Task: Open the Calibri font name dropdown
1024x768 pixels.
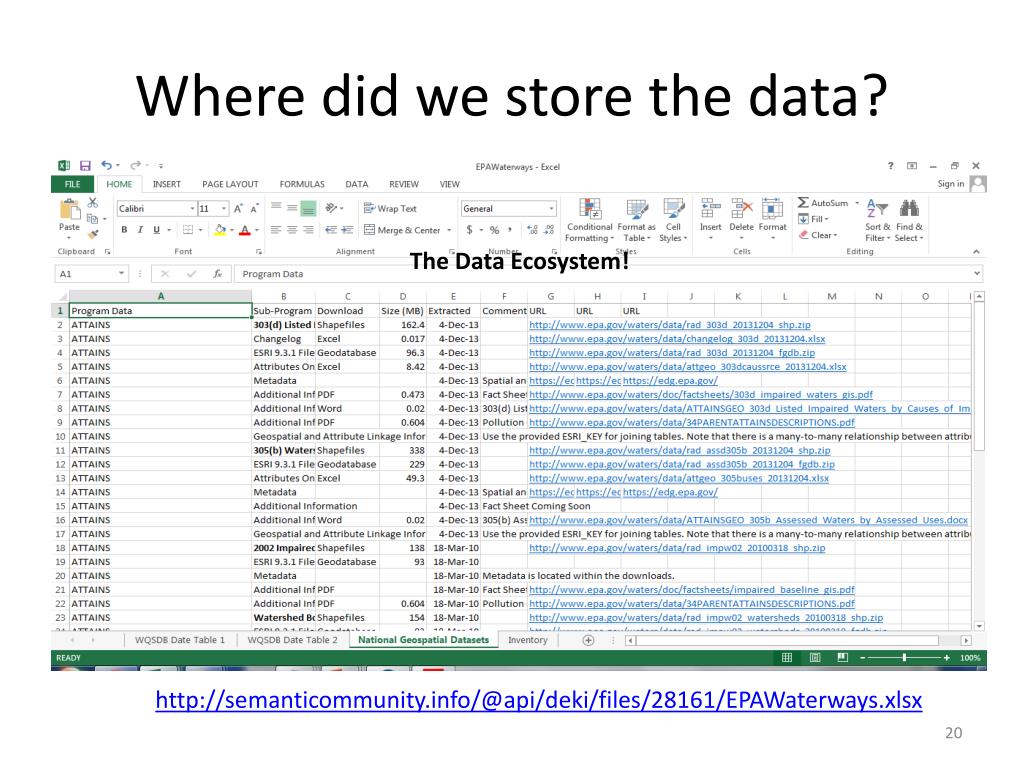Action: [192, 208]
